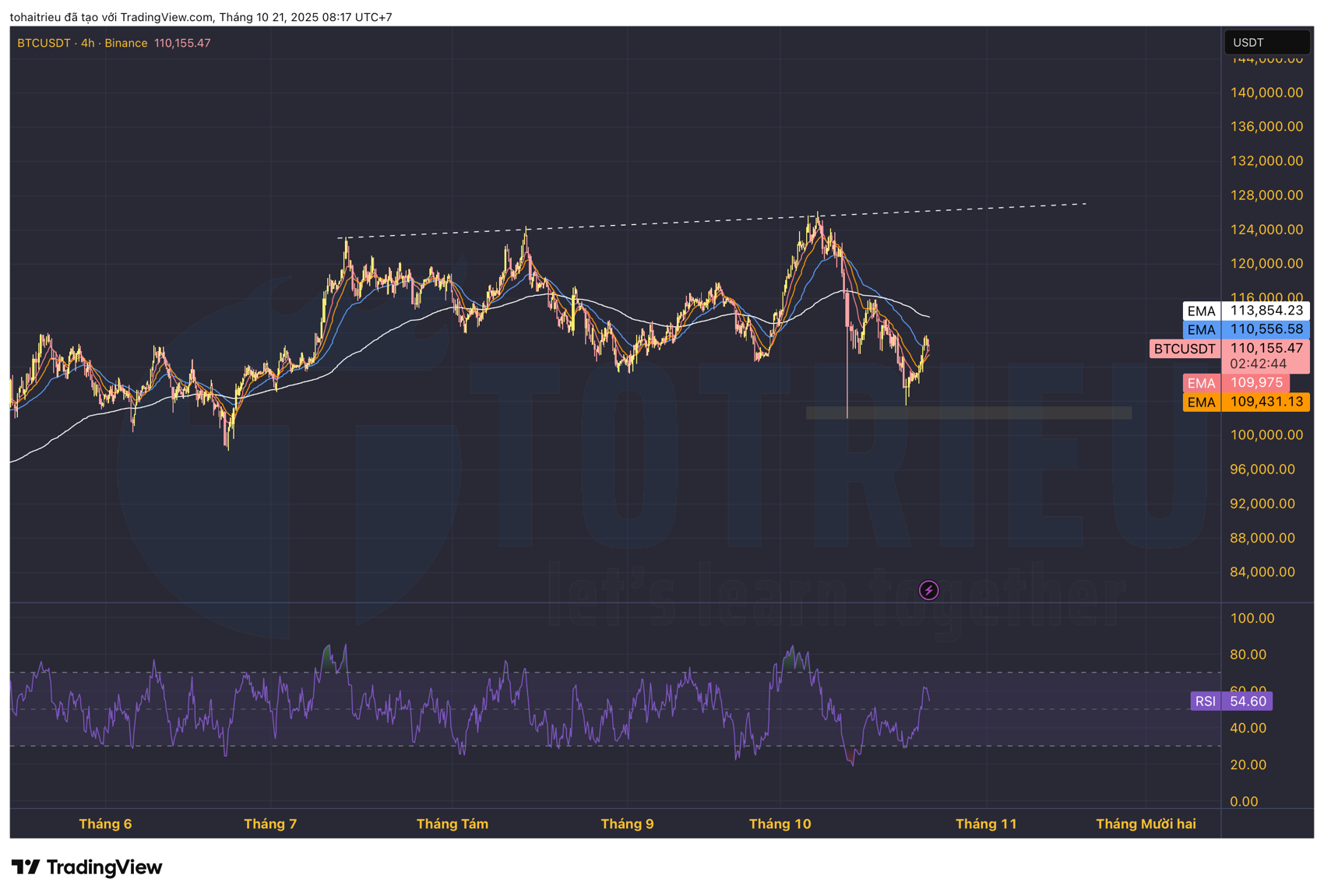The height and width of the screenshot is (896, 1324).
Task: Click the 100,000.00 price axis label
Action: click(x=1266, y=435)
